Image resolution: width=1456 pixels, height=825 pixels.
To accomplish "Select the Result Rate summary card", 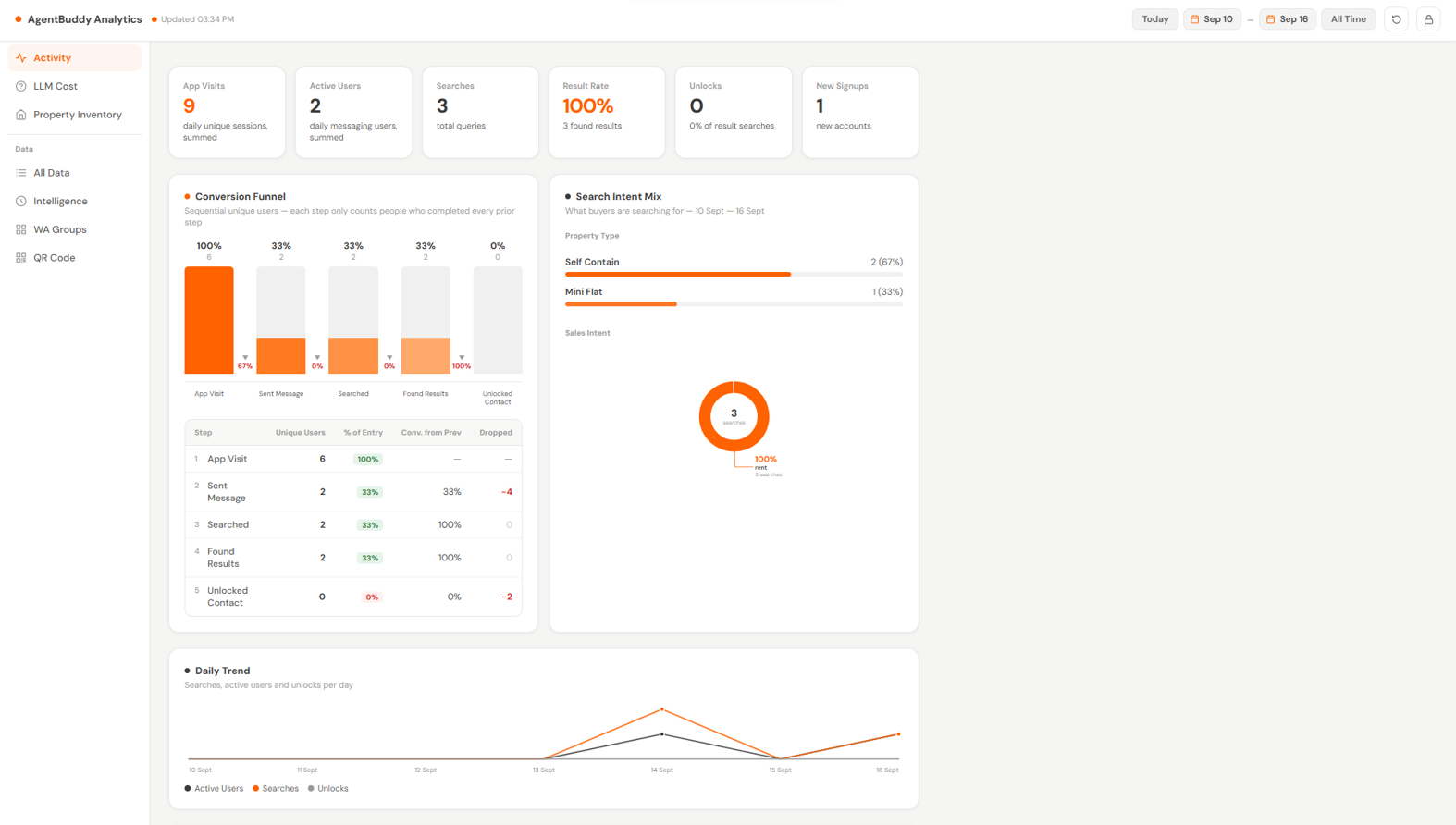I will click(607, 112).
